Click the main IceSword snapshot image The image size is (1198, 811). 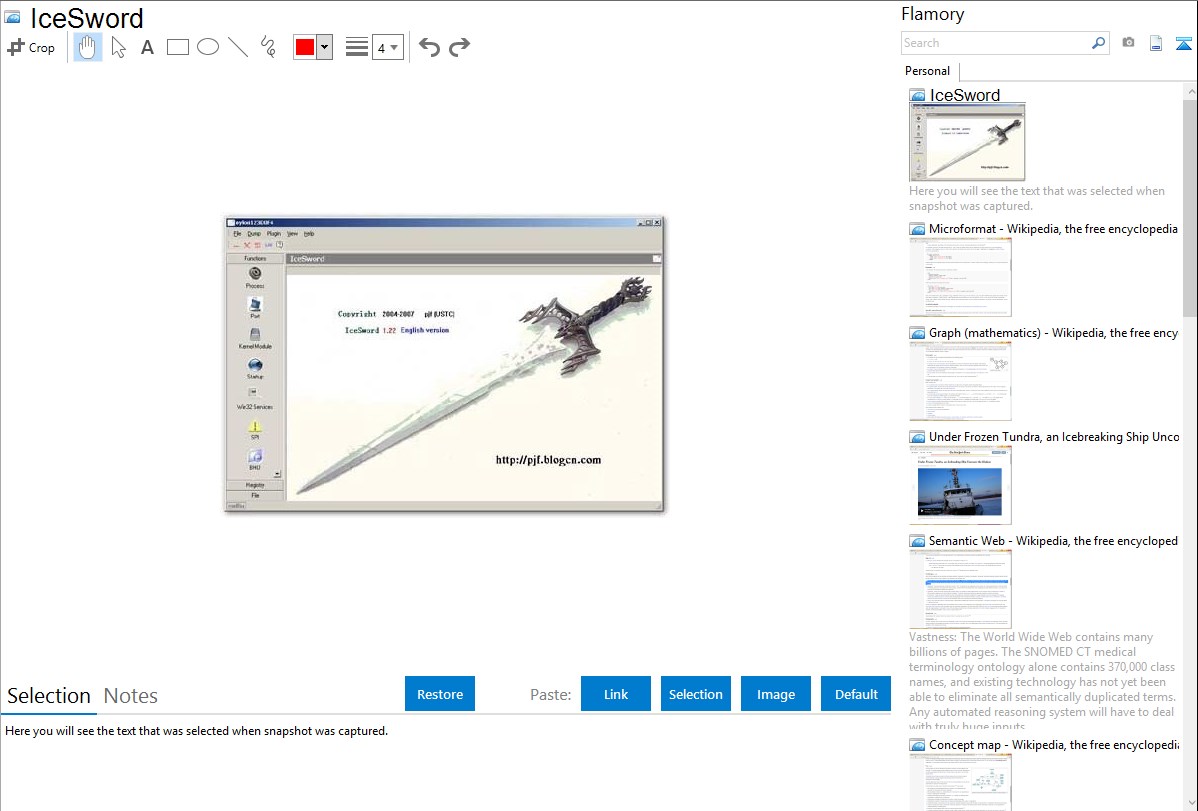(444, 364)
